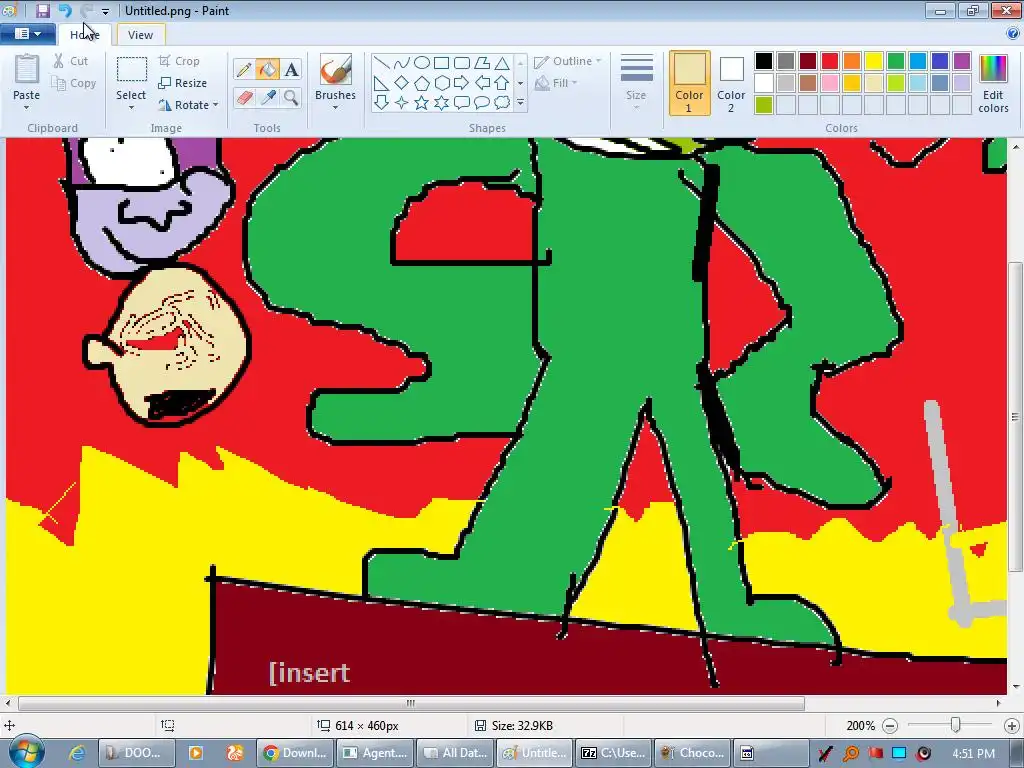The width and height of the screenshot is (1024, 768).
Task: Click the Crop button
Action: [x=179, y=61]
